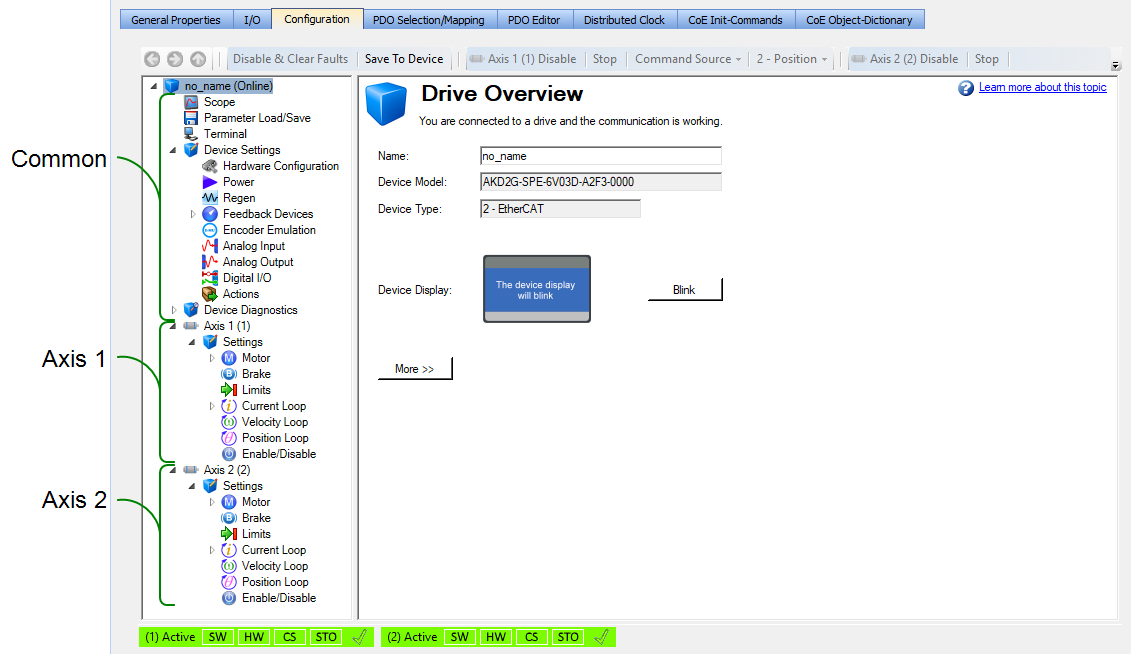
Task: Switch to the PDO Editor tab
Action: (534, 19)
